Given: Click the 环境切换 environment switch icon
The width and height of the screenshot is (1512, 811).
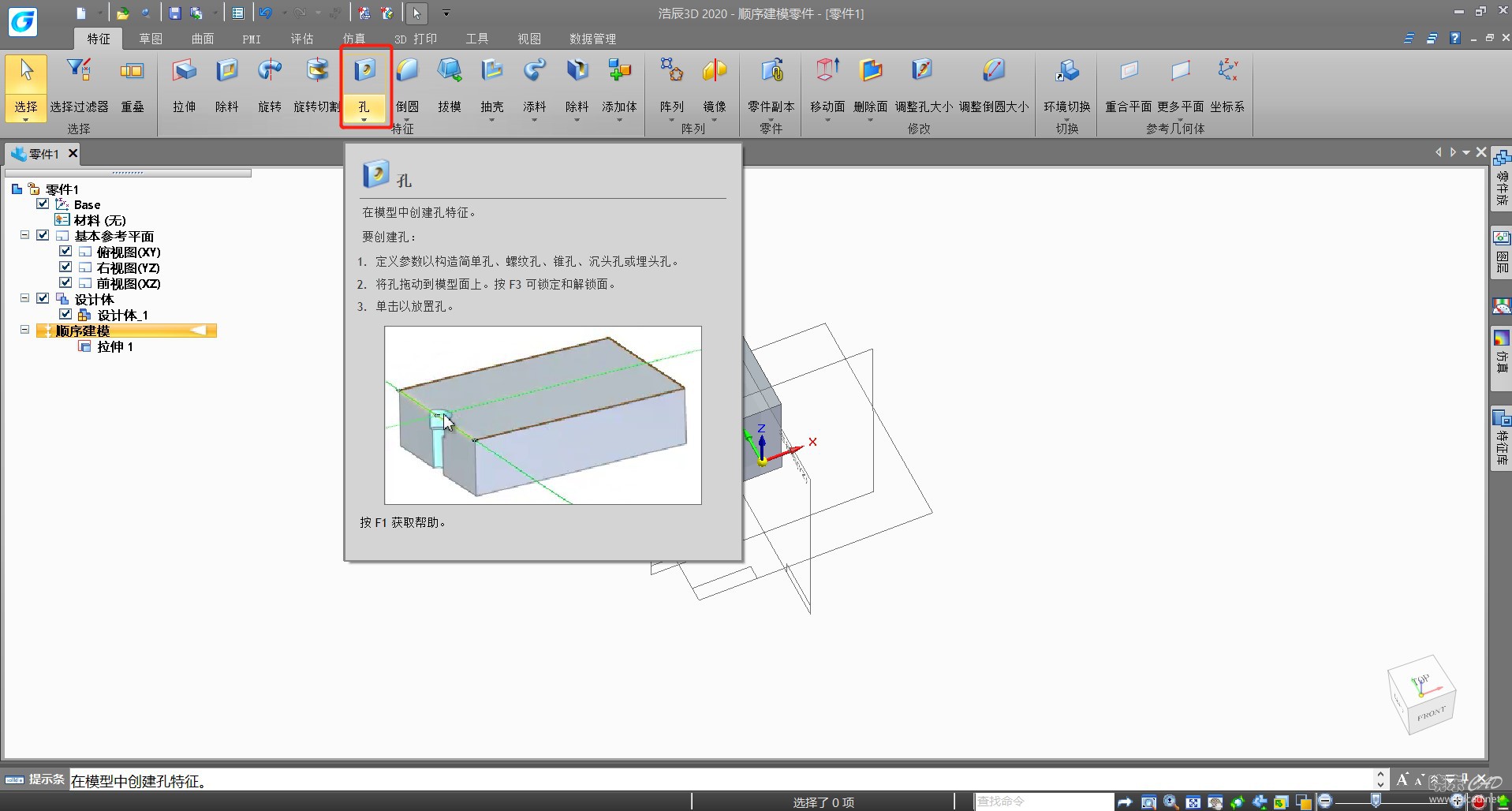Looking at the screenshot, I should pos(1067,72).
